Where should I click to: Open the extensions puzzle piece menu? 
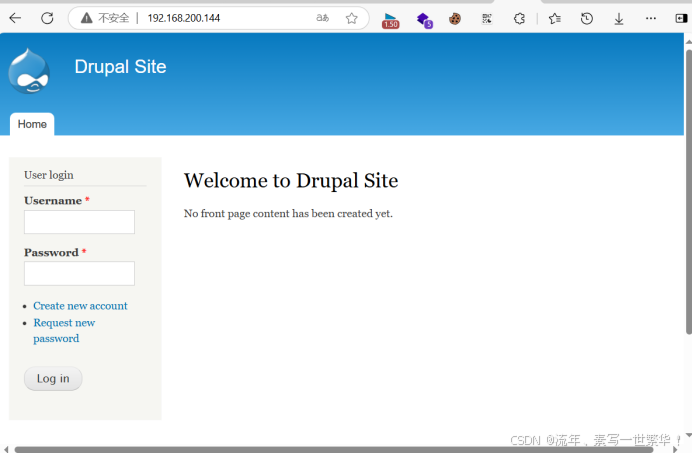[x=519, y=19]
